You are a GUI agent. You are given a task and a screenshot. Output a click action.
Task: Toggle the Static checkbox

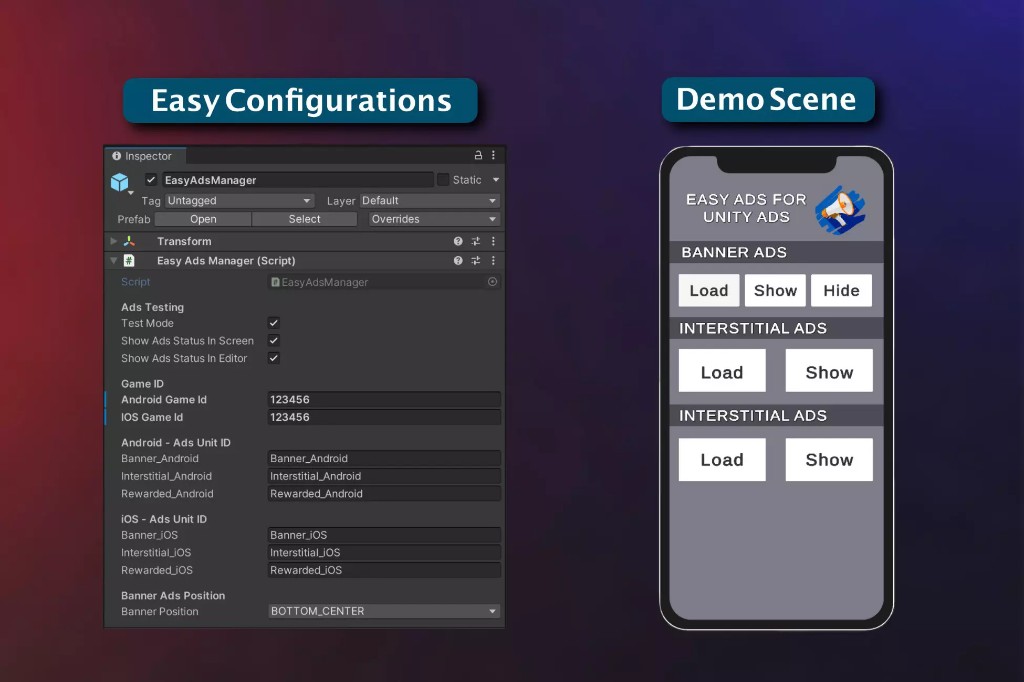coord(443,180)
